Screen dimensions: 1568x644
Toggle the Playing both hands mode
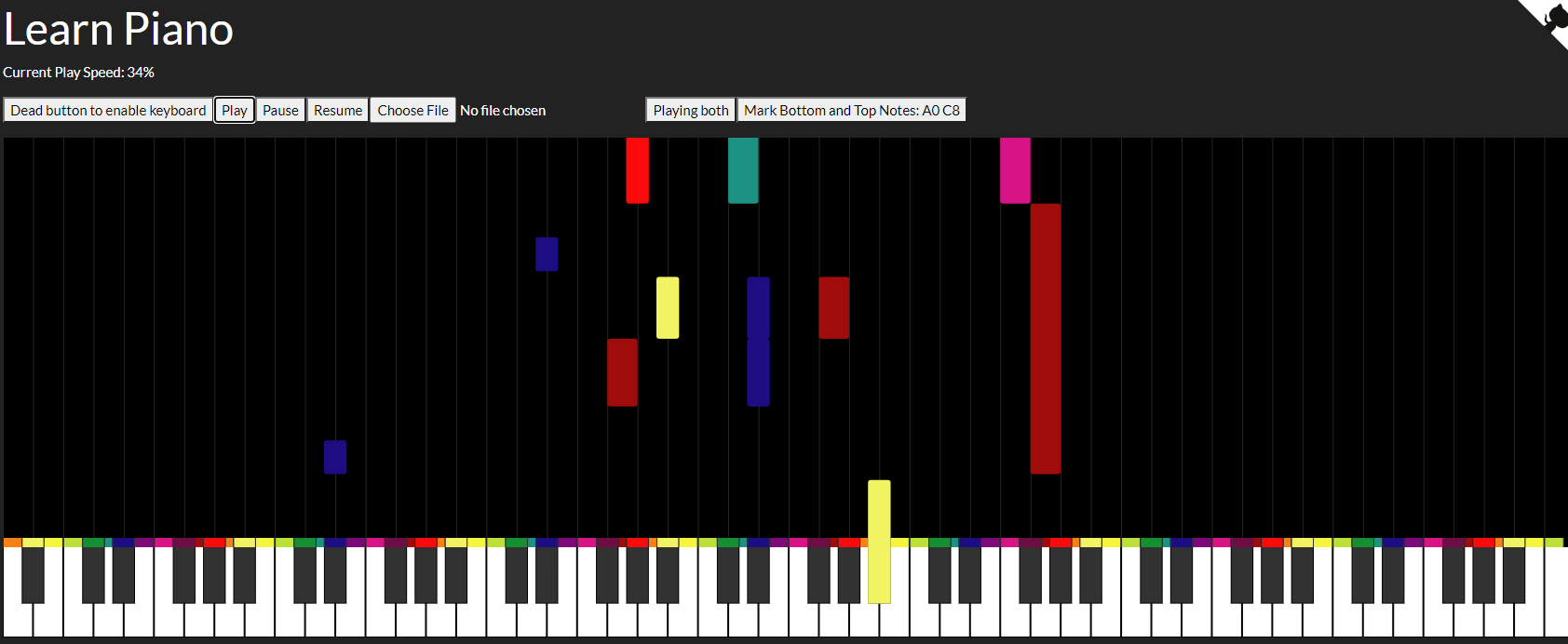691,110
